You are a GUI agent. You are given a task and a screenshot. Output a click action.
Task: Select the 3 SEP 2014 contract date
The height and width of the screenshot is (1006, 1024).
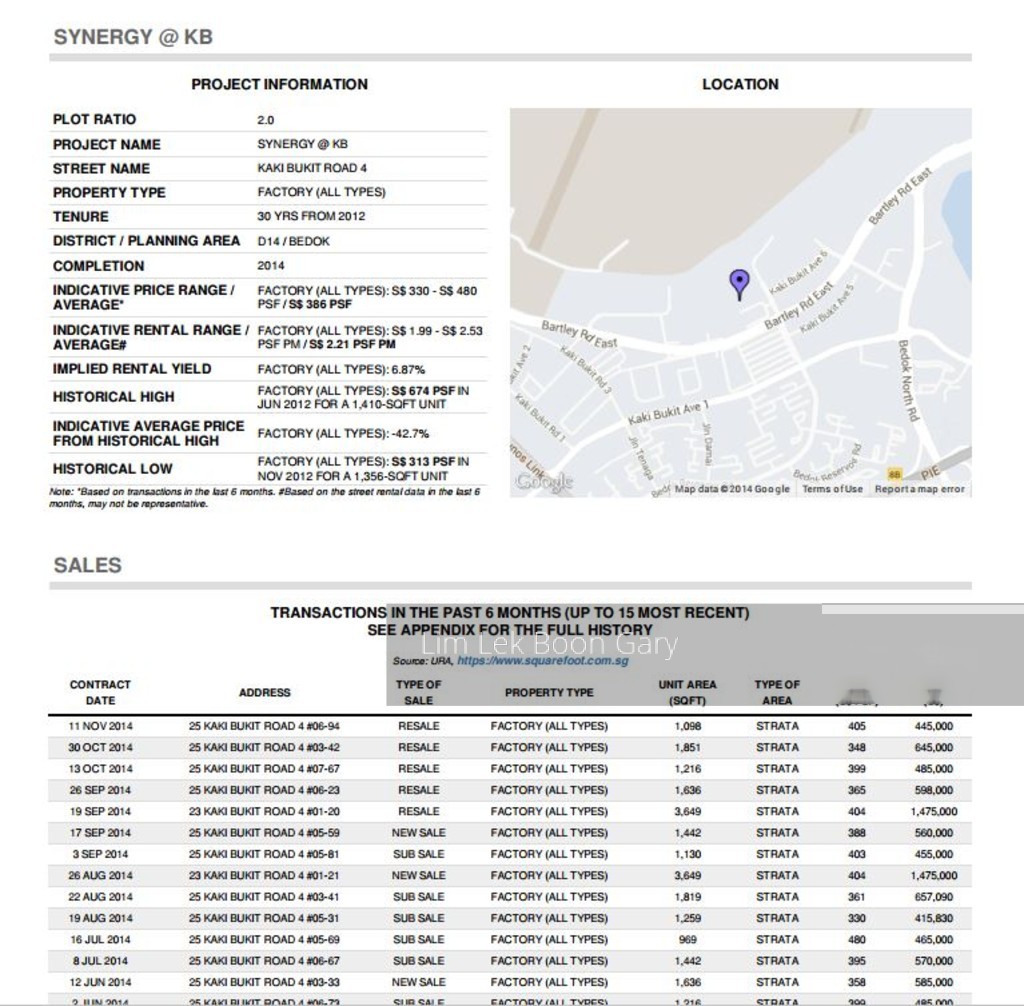(100, 854)
